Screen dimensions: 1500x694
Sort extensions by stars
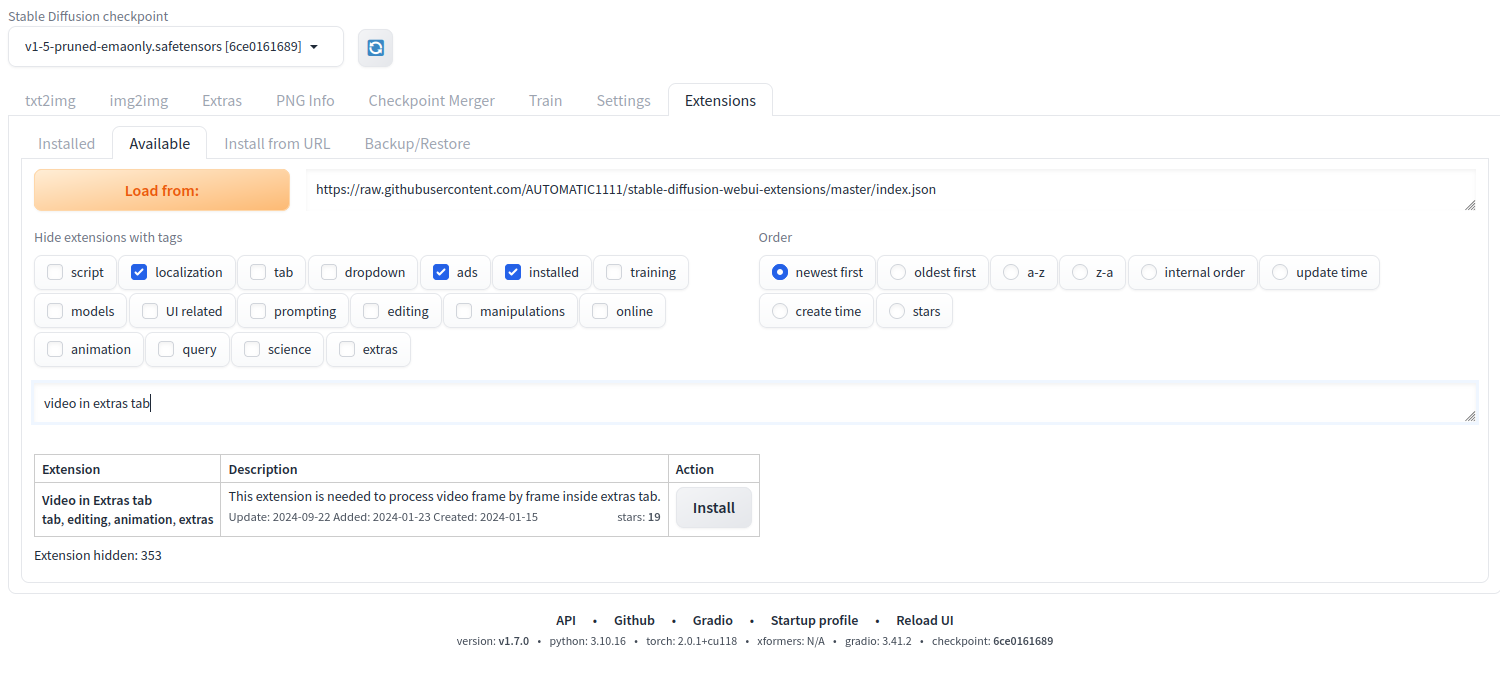click(x=897, y=311)
